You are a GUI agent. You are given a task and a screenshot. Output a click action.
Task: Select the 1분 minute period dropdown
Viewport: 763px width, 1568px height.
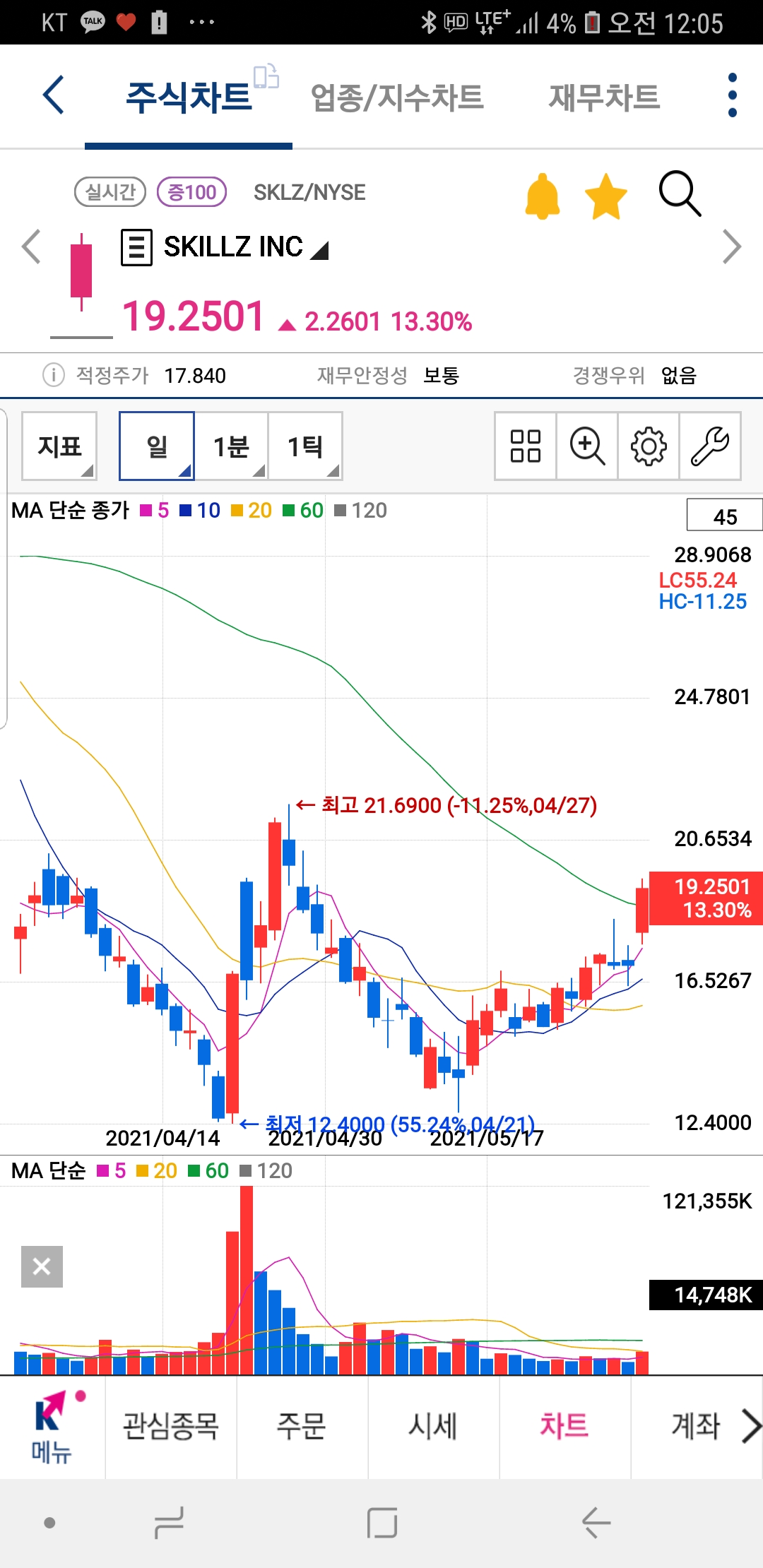pyautogui.click(x=231, y=446)
